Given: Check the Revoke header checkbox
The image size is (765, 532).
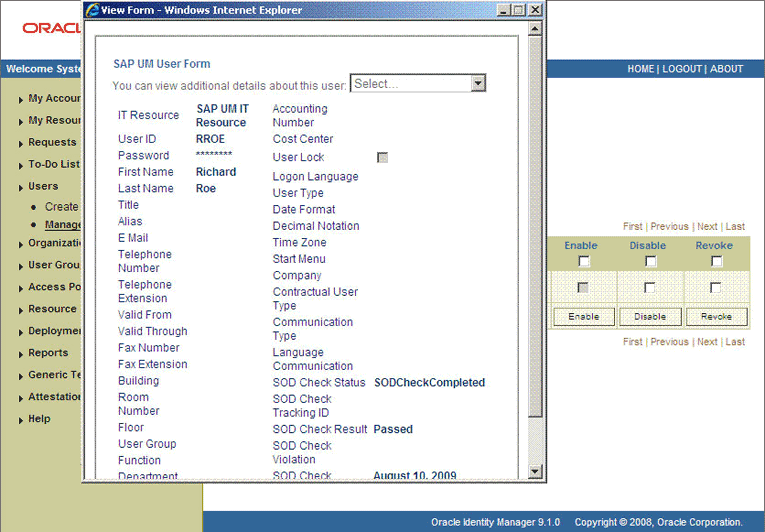Looking at the screenshot, I should tap(716, 262).
